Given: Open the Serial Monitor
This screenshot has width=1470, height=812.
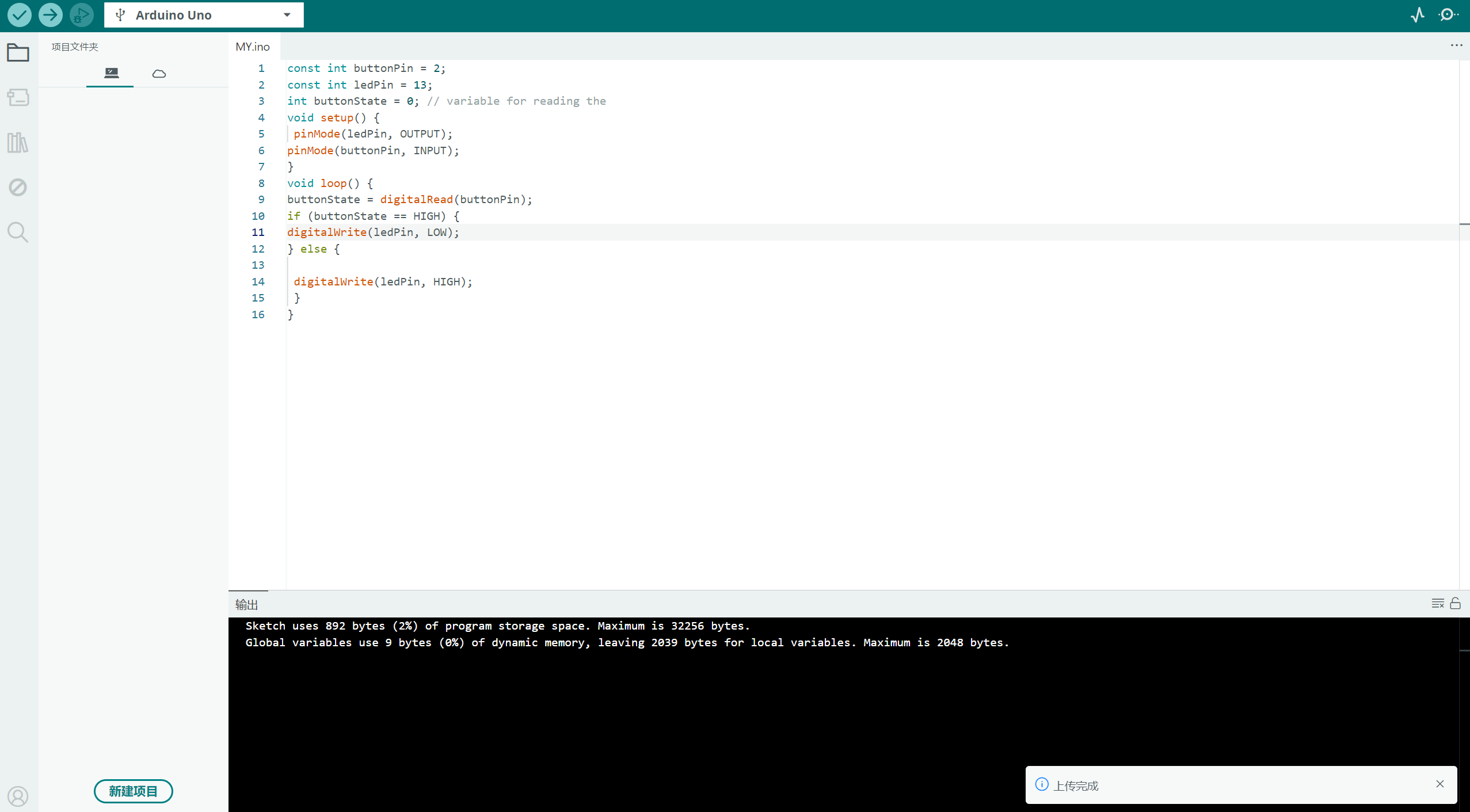Looking at the screenshot, I should pyautogui.click(x=1448, y=15).
